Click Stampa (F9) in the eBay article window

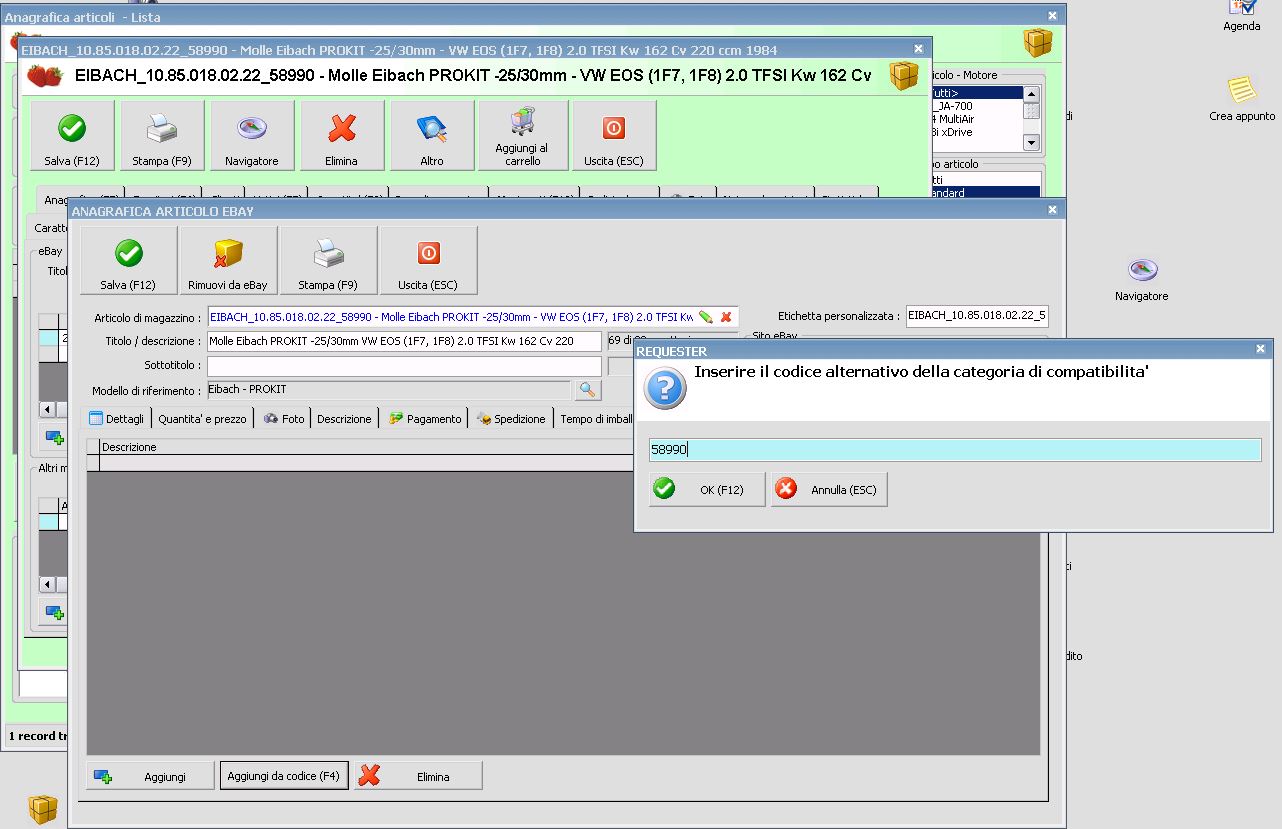pos(328,260)
